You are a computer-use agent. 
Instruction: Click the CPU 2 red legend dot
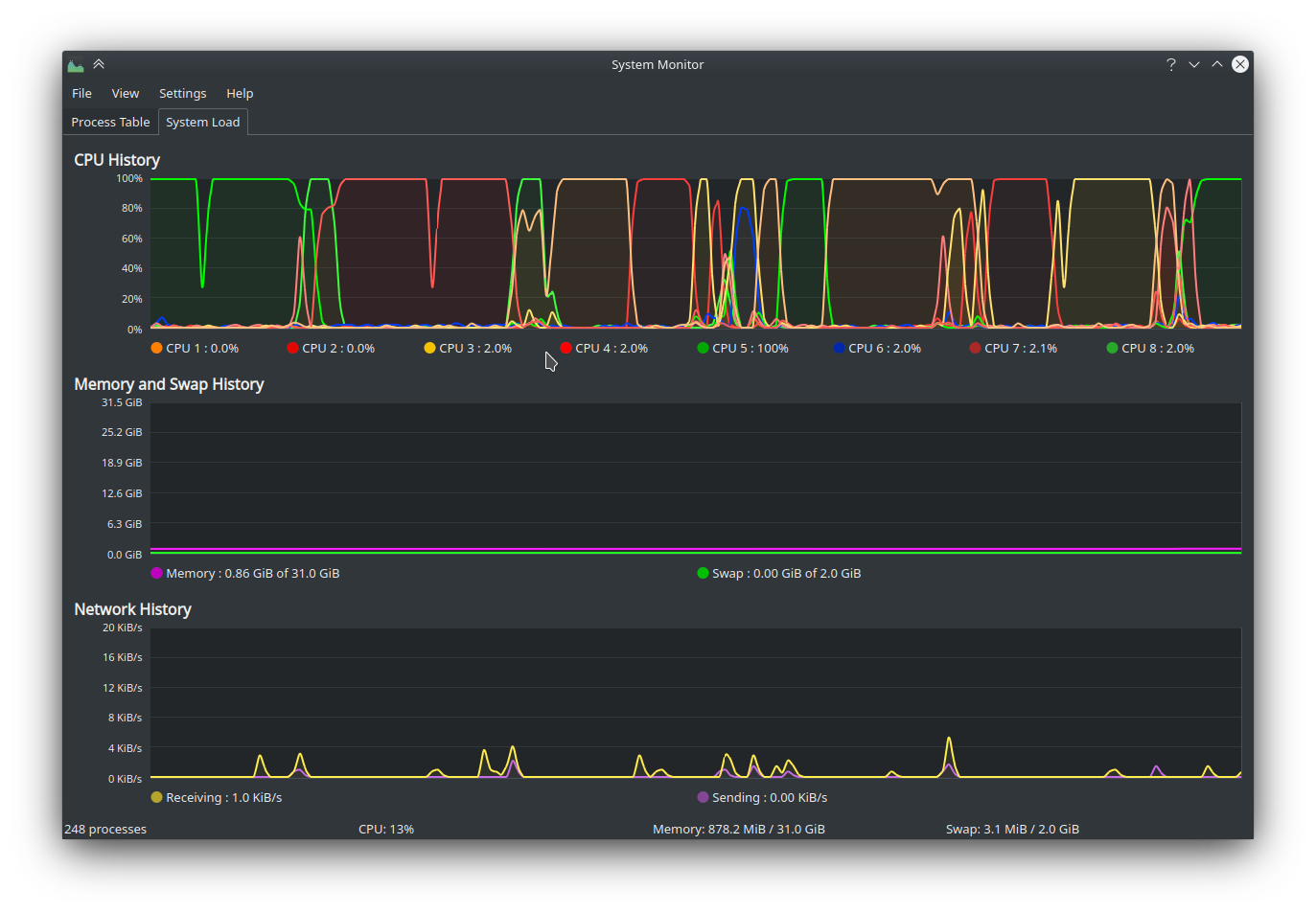click(x=292, y=348)
